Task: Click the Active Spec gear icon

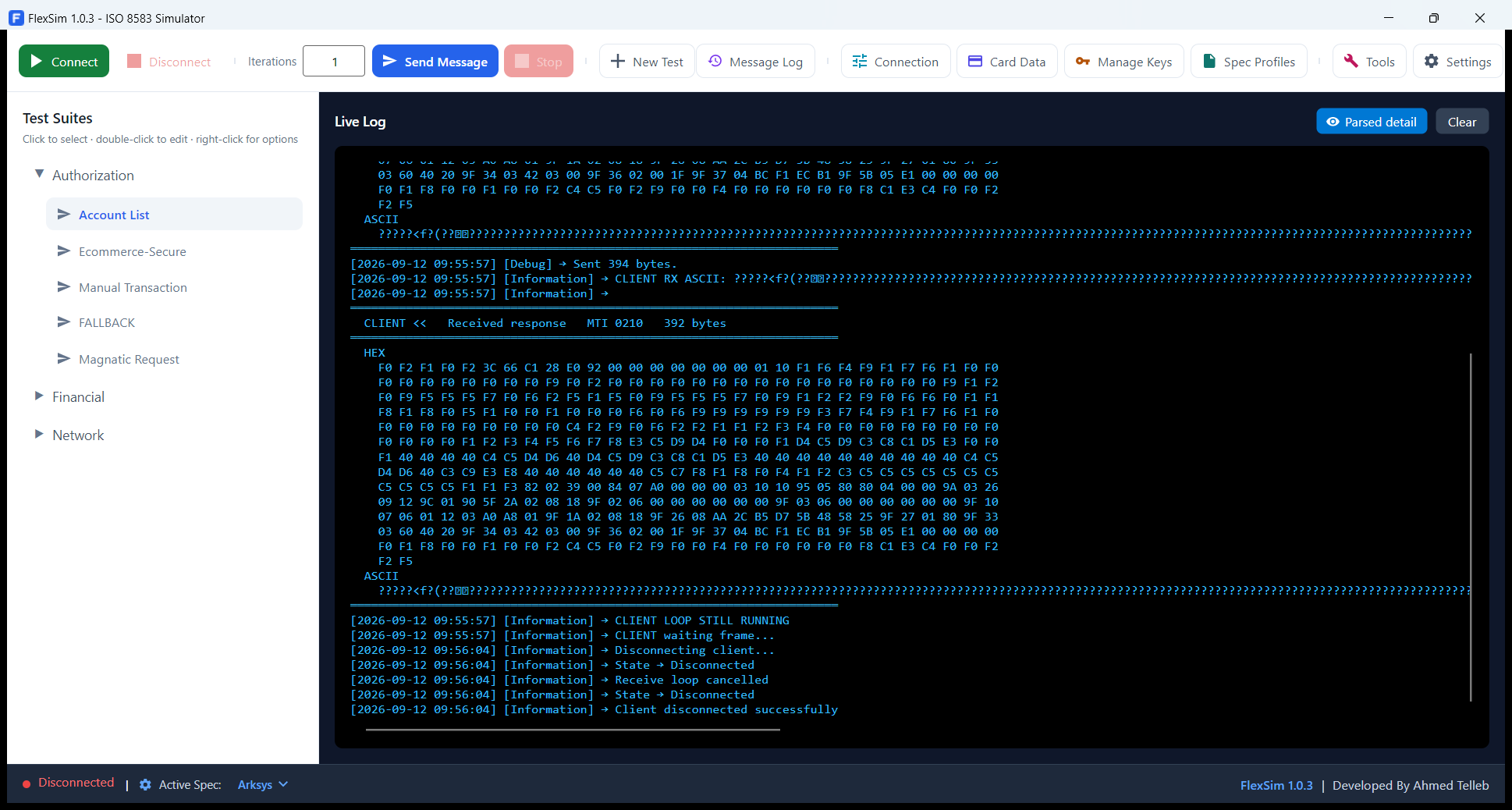Action: click(145, 784)
